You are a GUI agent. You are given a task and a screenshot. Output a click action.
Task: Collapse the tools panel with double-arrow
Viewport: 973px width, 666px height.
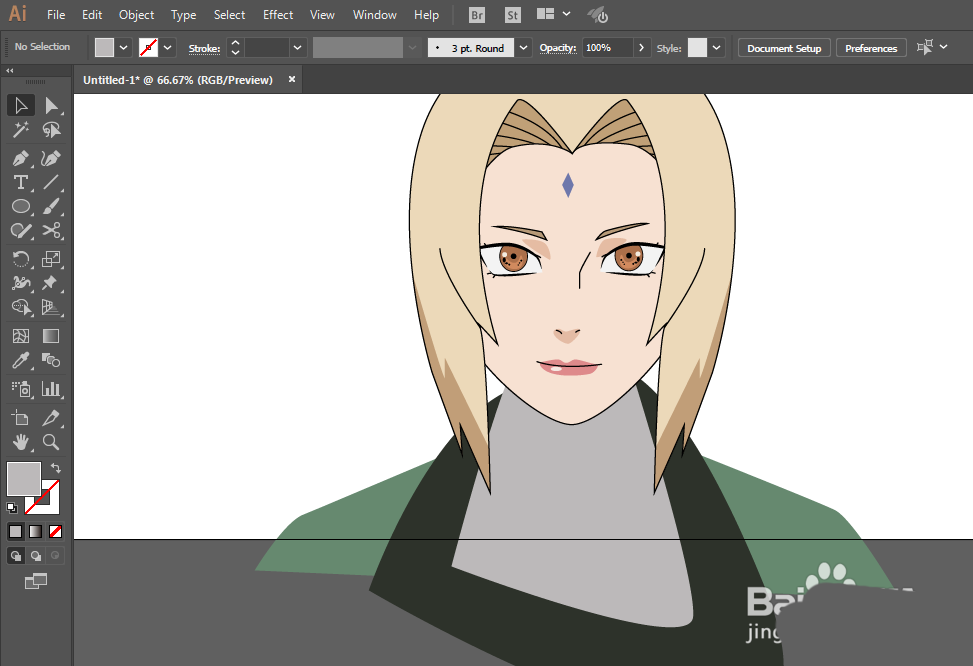pos(9,71)
